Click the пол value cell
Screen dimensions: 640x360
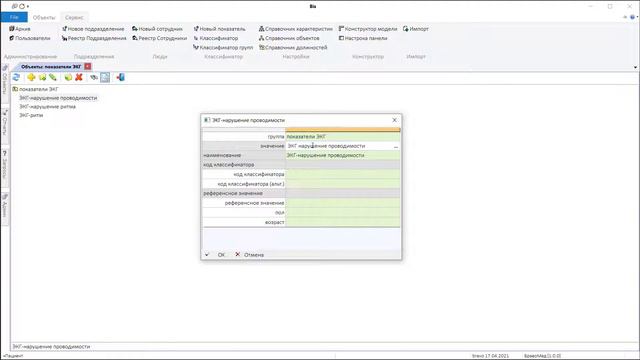[x=343, y=212]
